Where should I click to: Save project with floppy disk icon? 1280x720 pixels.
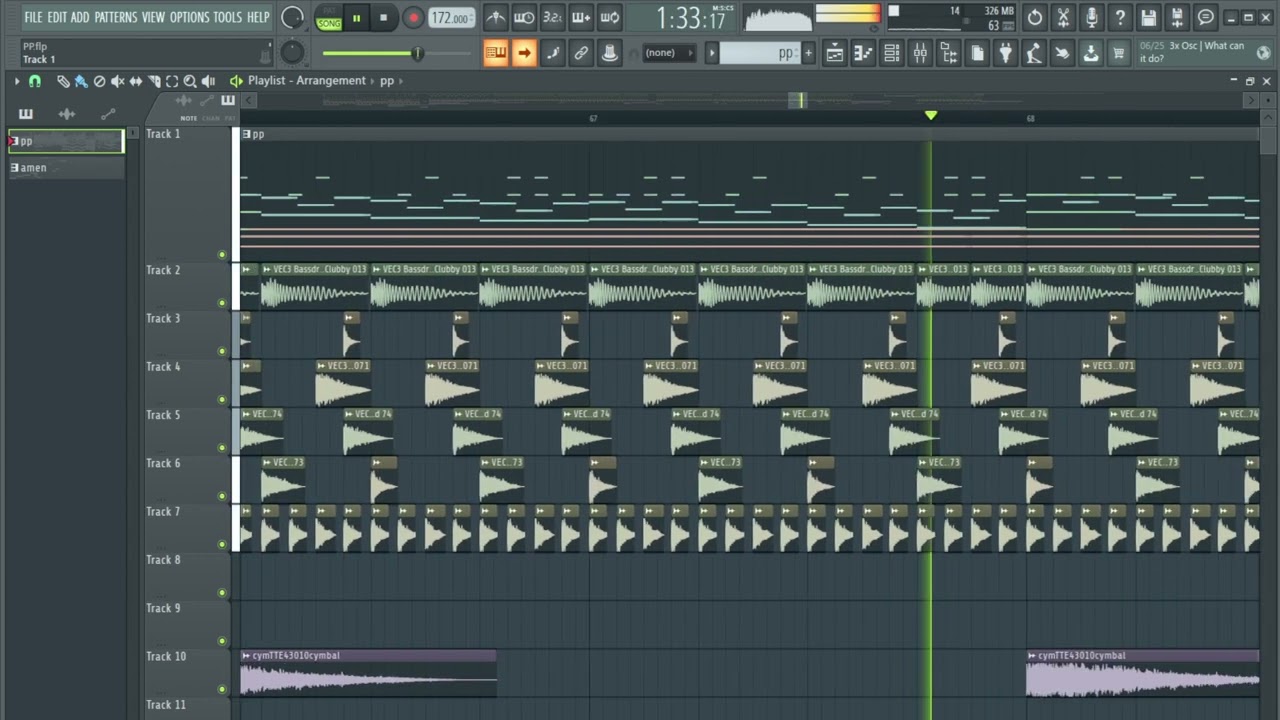pyautogui.click(x=1149, y=17)
